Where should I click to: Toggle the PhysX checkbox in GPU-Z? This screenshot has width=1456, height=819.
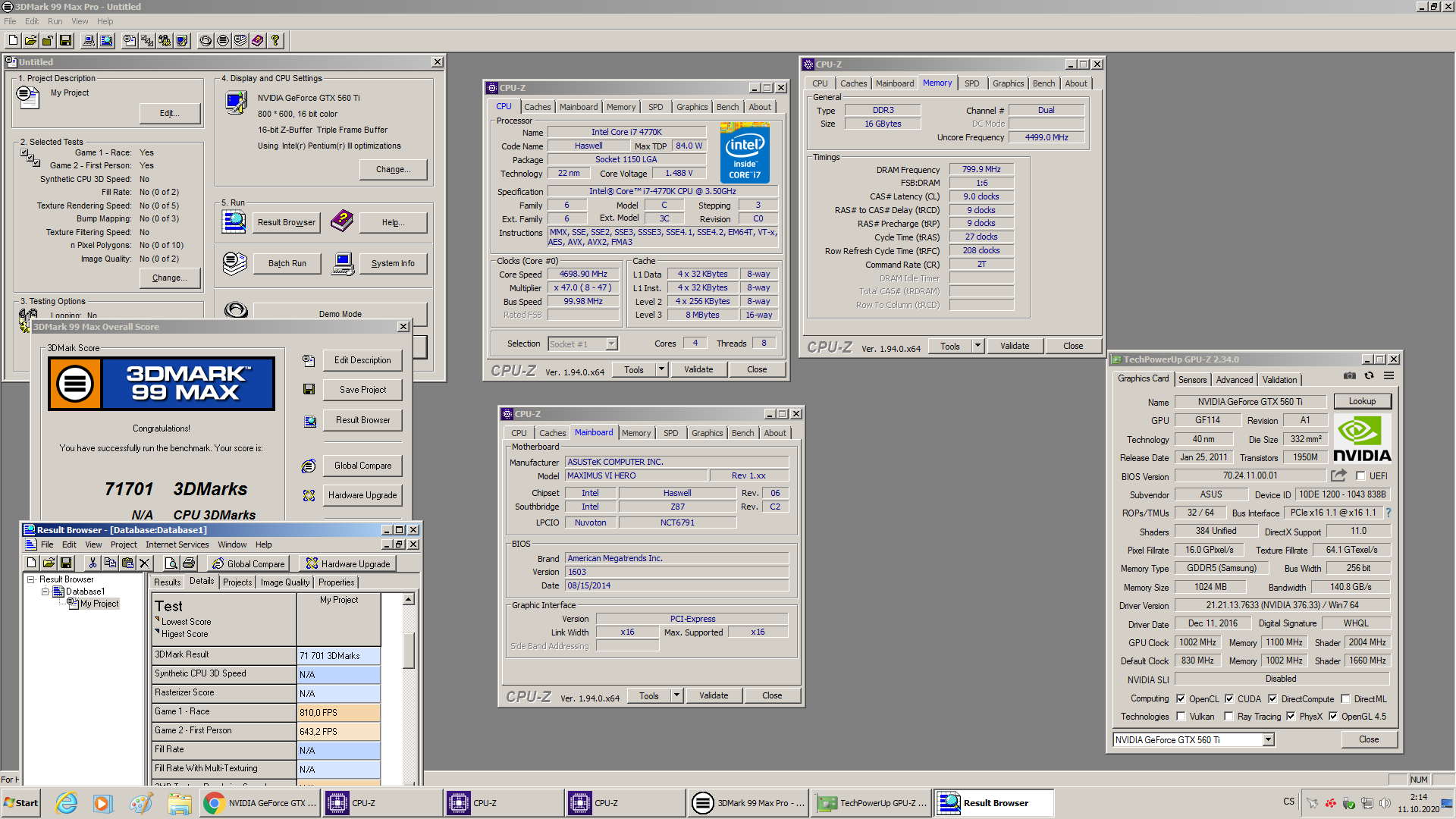(1291, 717)
